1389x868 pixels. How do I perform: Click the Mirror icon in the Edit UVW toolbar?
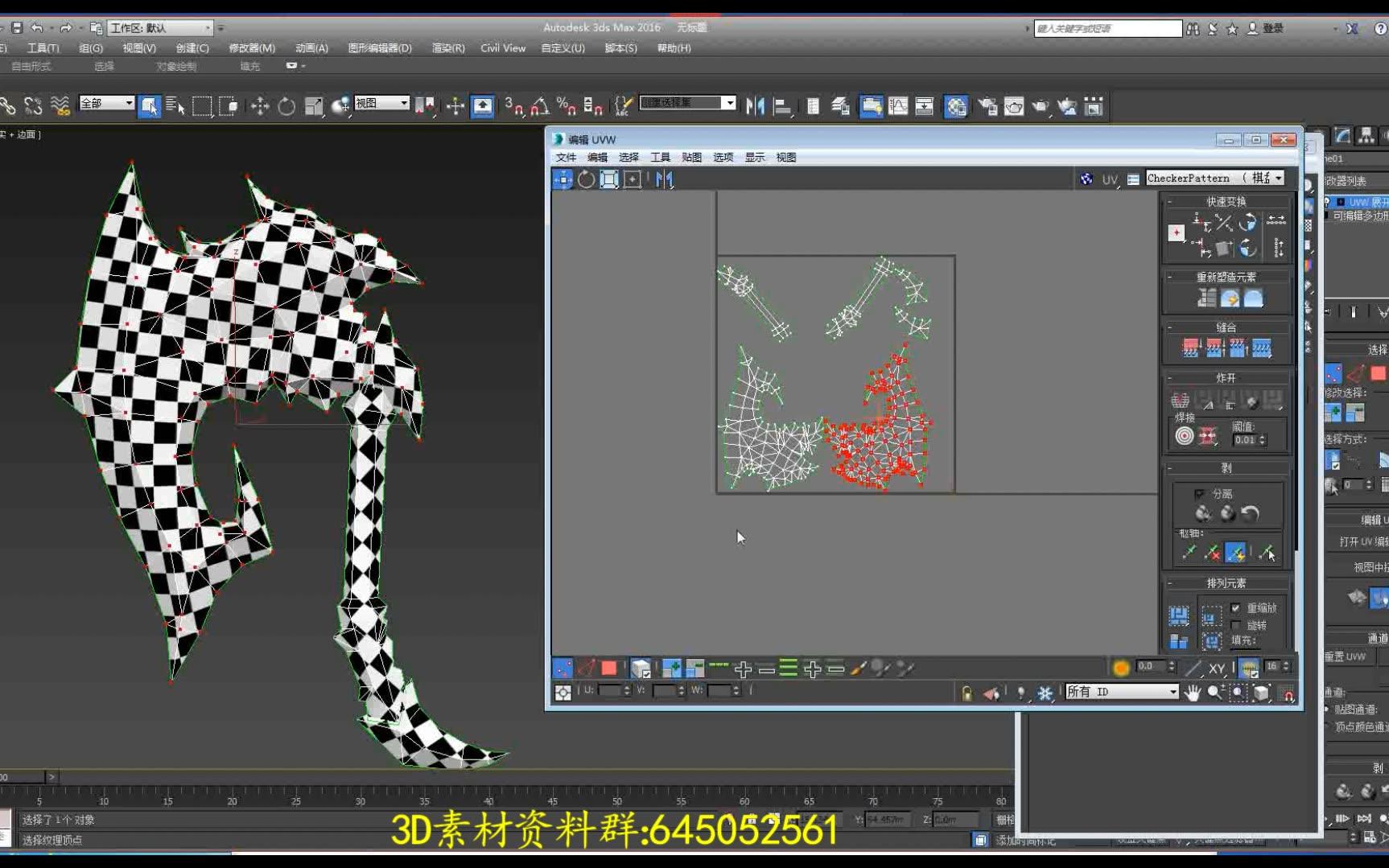(x=663, y=179)
